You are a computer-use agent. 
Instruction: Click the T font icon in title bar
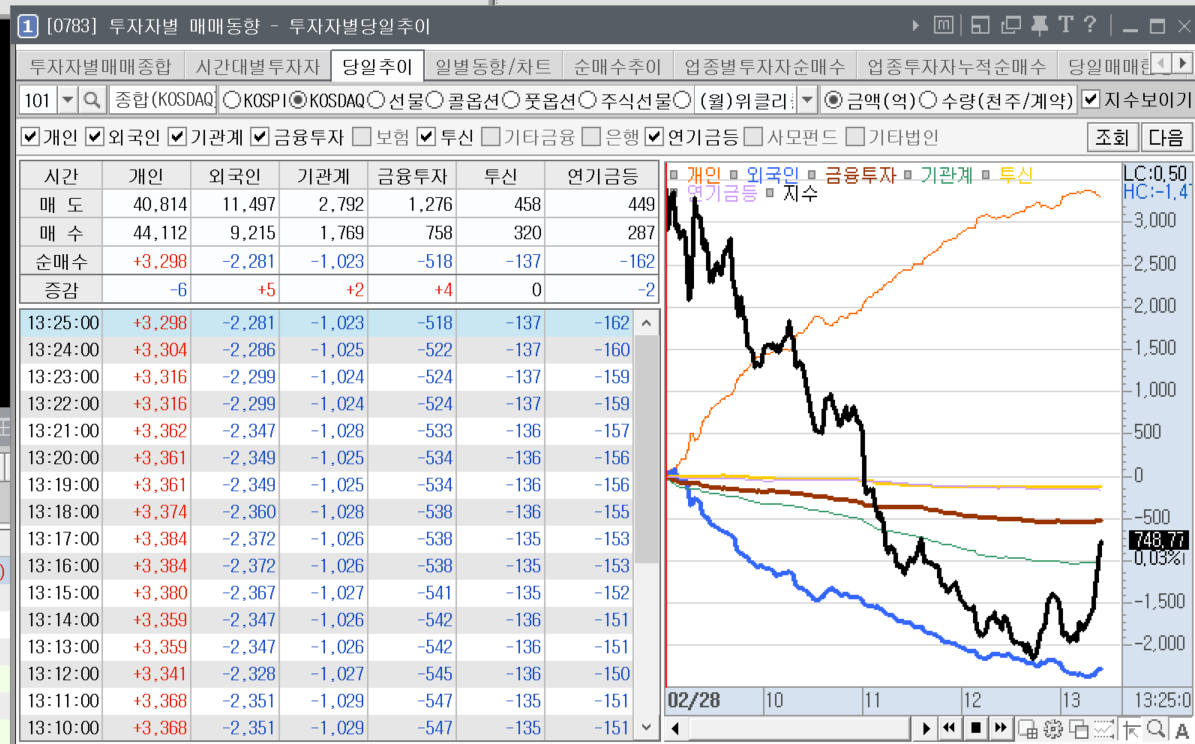coord(1066,25)
